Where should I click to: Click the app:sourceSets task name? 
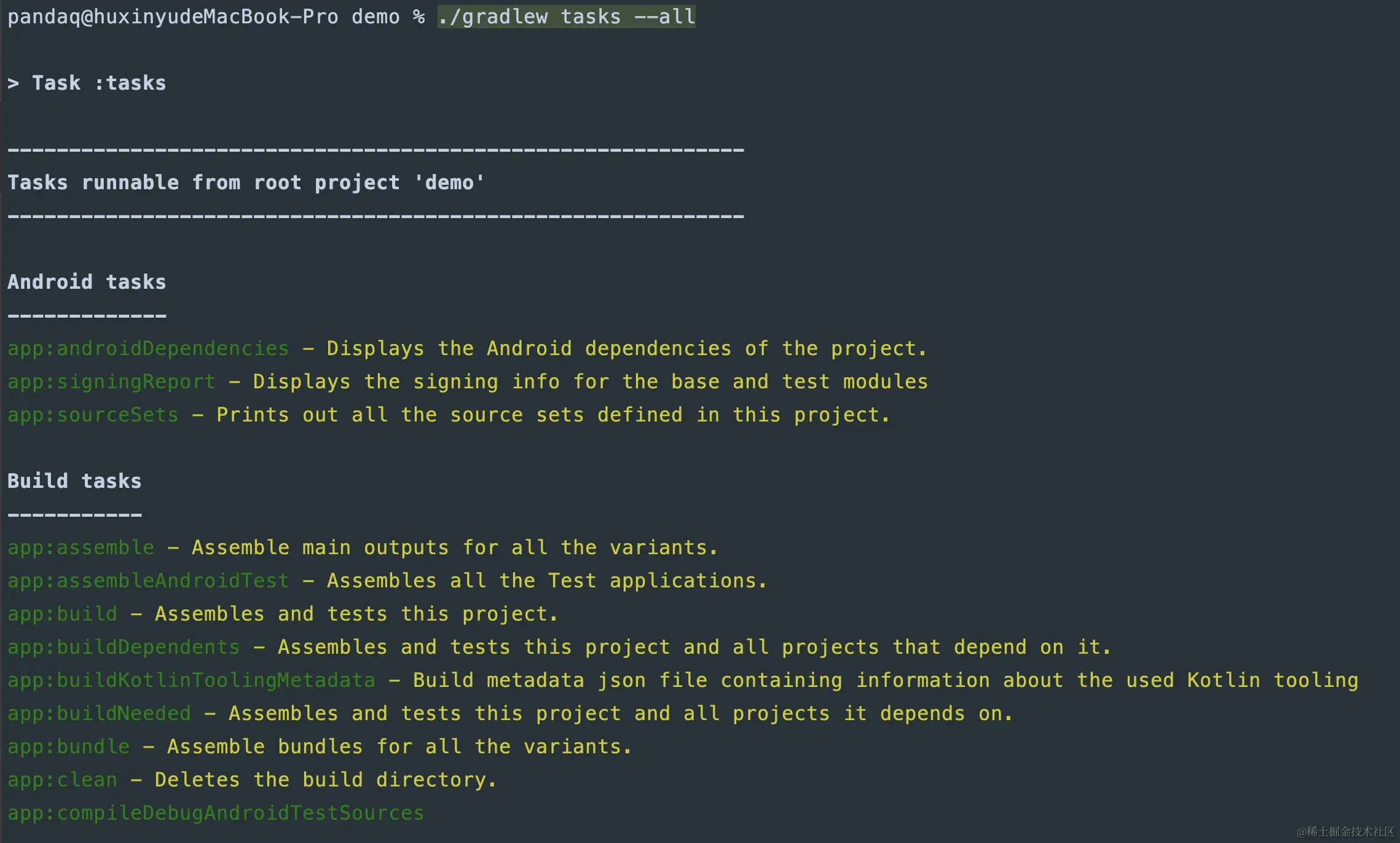click(x=93, y=415)
